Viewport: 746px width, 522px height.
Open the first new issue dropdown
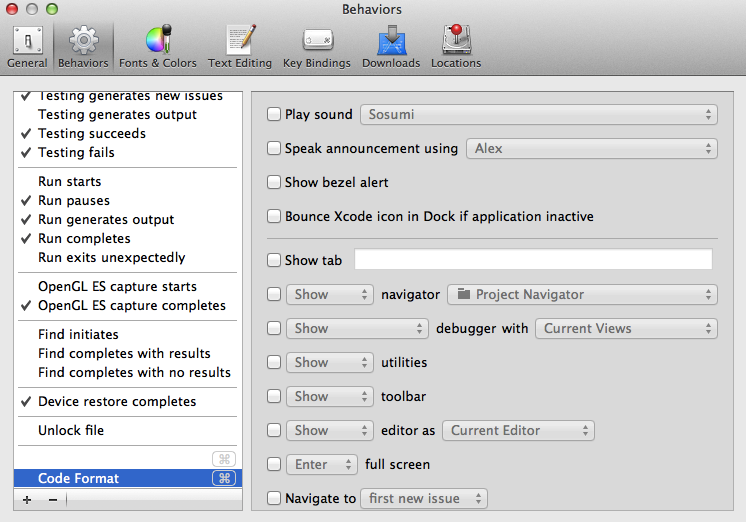424,499
